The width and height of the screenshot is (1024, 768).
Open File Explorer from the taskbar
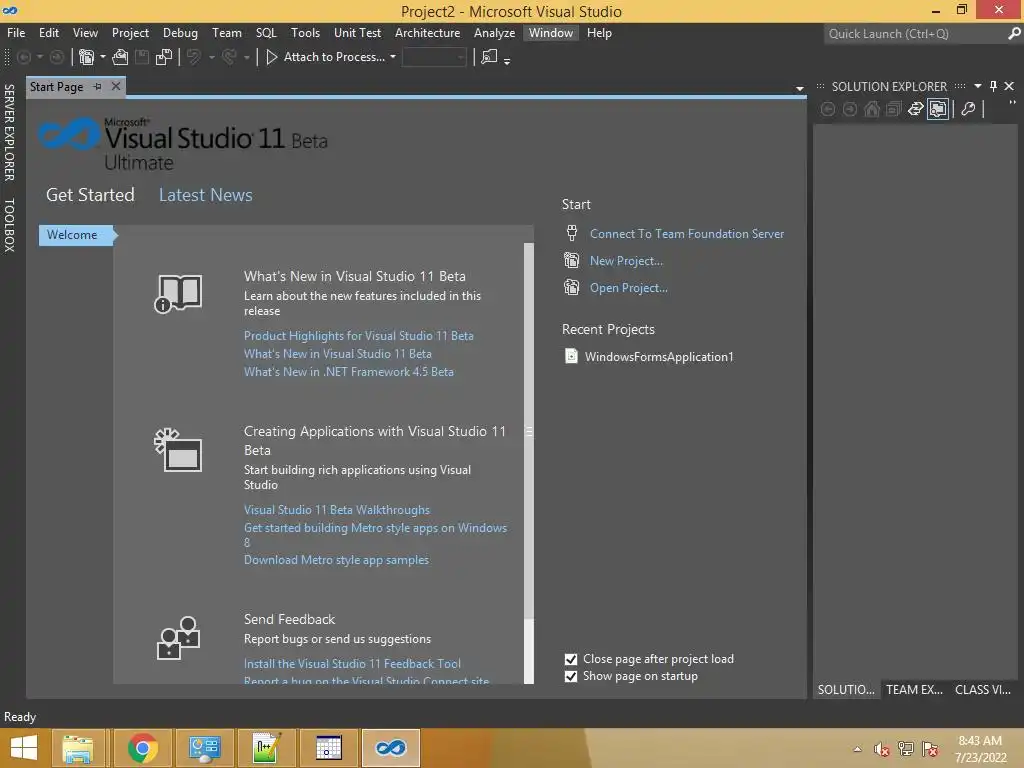(x=78, y=748)
